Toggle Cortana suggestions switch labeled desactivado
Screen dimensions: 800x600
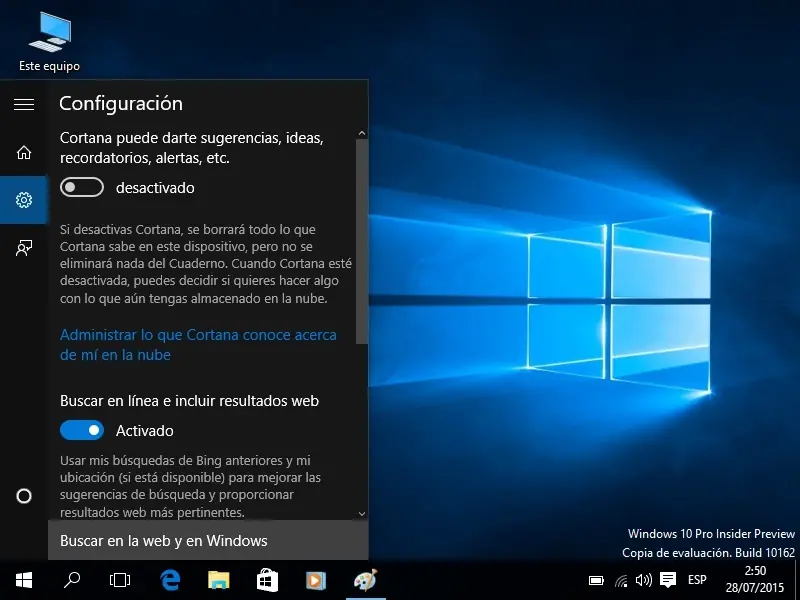tap(82, 187)
